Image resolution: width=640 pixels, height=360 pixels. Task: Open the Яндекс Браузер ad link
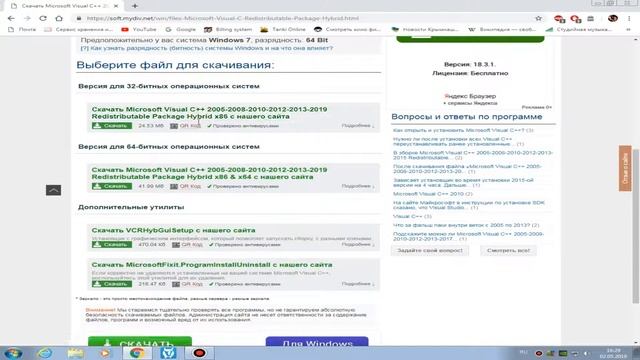(x=470, y=96)
